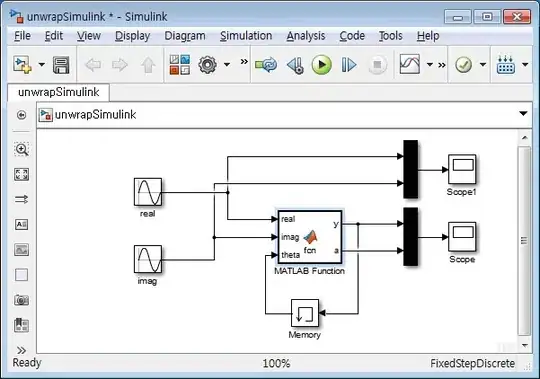The height and width of the screenshot is (379, 540).
Task: Run the simulation with the green play button
Action: [x=322, y=64]
